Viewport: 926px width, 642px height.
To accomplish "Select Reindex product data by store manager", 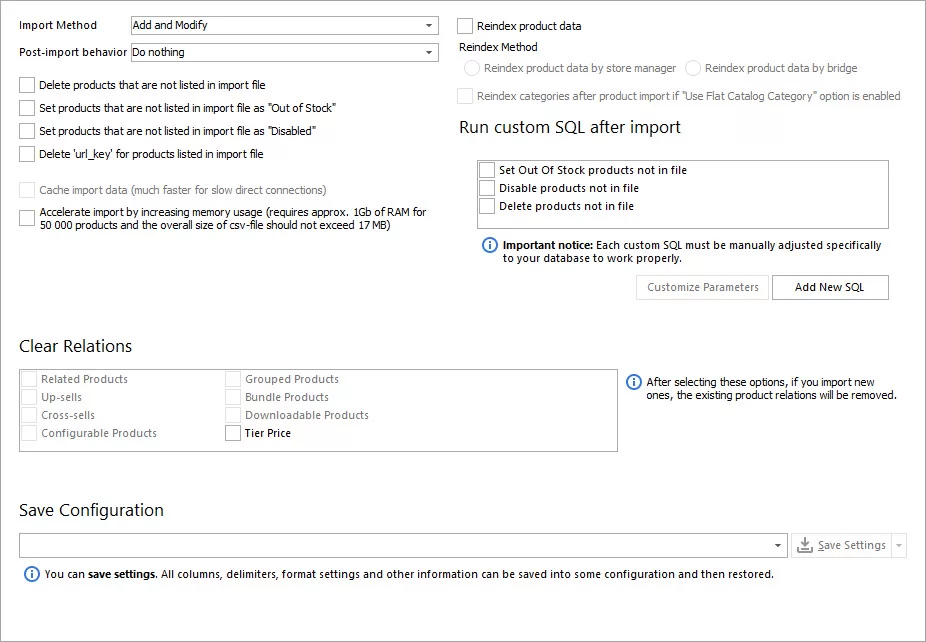I will [471, 68].
